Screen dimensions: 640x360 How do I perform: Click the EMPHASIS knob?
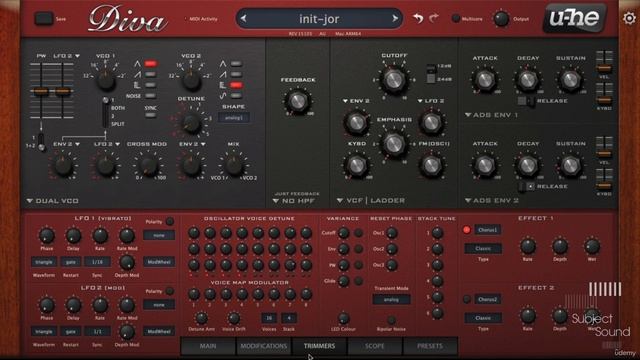[x=394, y=143]
